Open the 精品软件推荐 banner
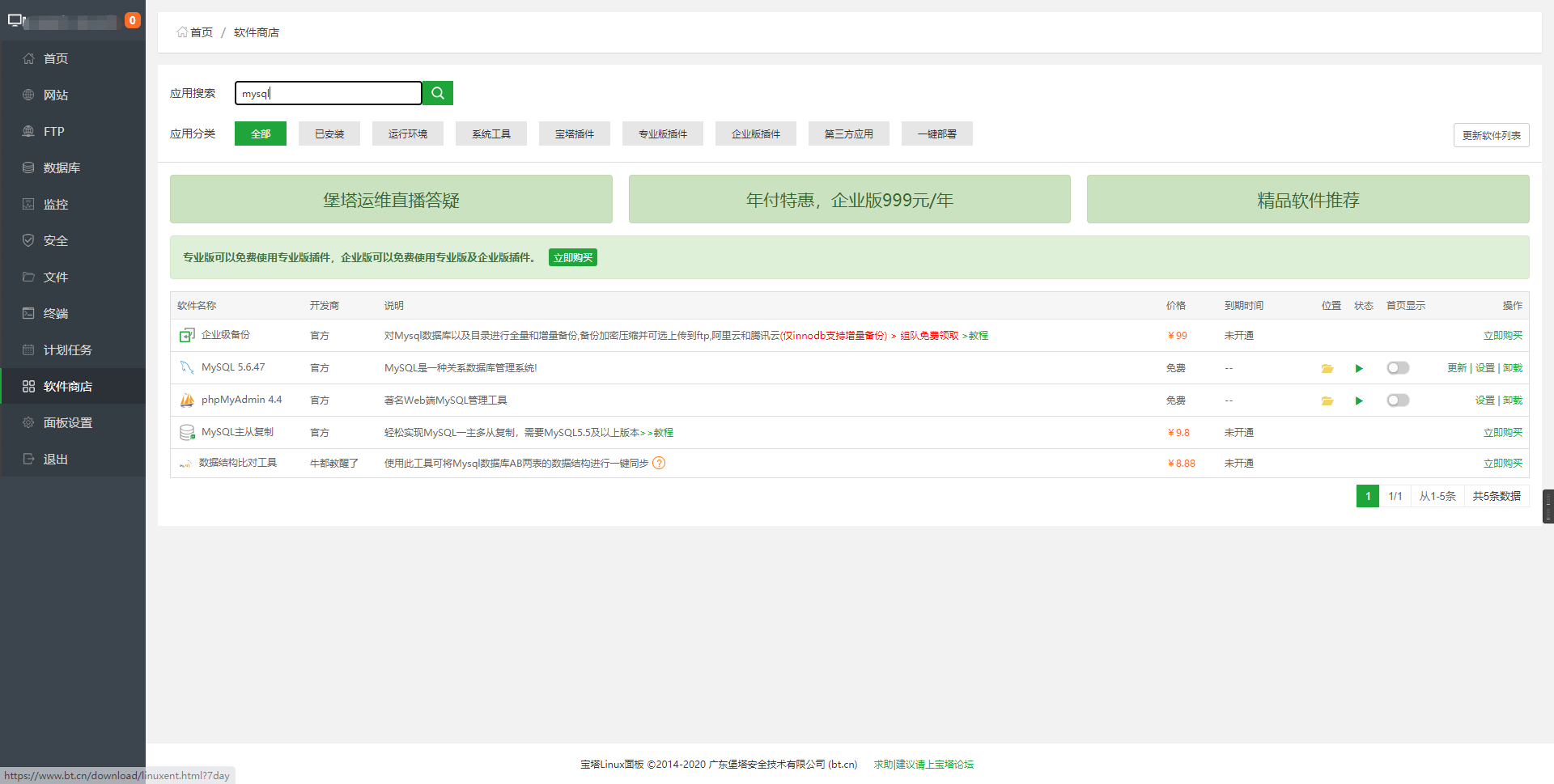The width and height of the screenshot is (1554, 784). [1308, 199]
